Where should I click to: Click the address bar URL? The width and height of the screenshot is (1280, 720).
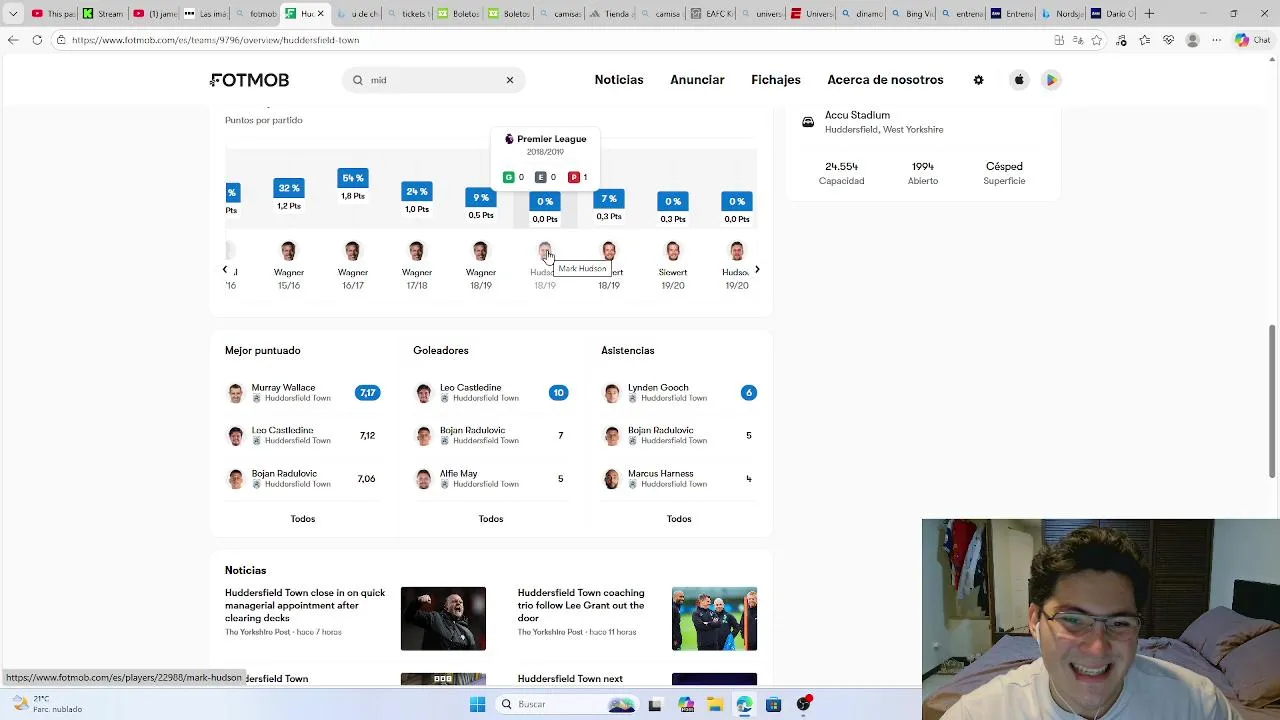pyautogui.click(x=215, y=40)
